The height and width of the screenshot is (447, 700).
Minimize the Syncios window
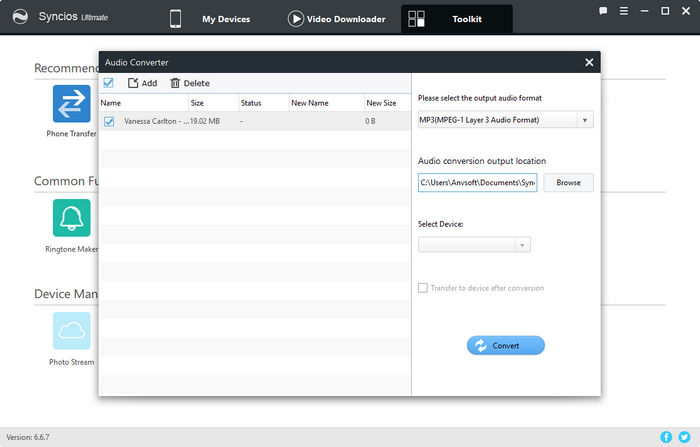click(644, 11)
